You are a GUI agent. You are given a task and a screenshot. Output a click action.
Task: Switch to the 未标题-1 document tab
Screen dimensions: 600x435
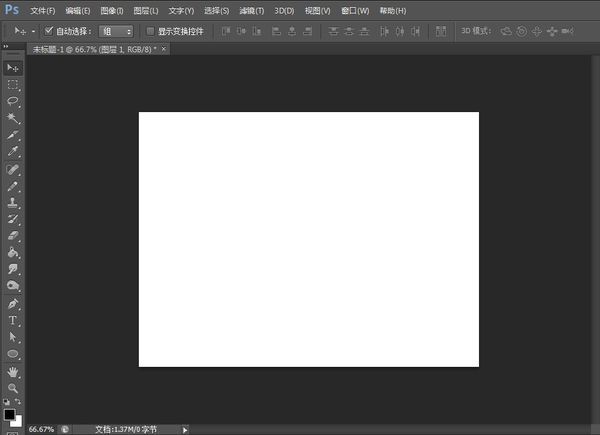[94, 49]
